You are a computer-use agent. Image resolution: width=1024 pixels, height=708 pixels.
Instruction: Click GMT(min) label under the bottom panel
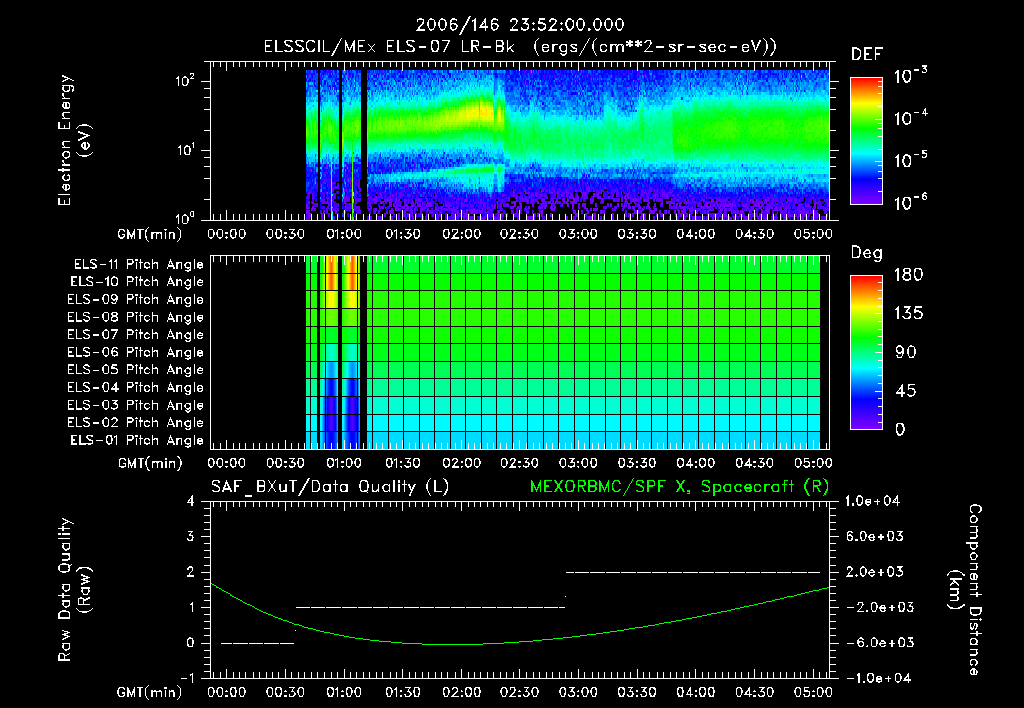pos(150,692)
